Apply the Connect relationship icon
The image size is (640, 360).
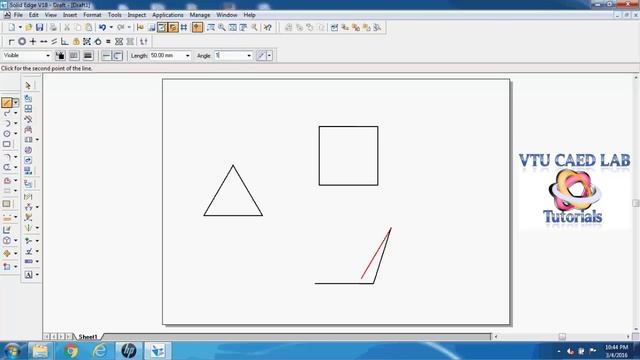[11, 41]
